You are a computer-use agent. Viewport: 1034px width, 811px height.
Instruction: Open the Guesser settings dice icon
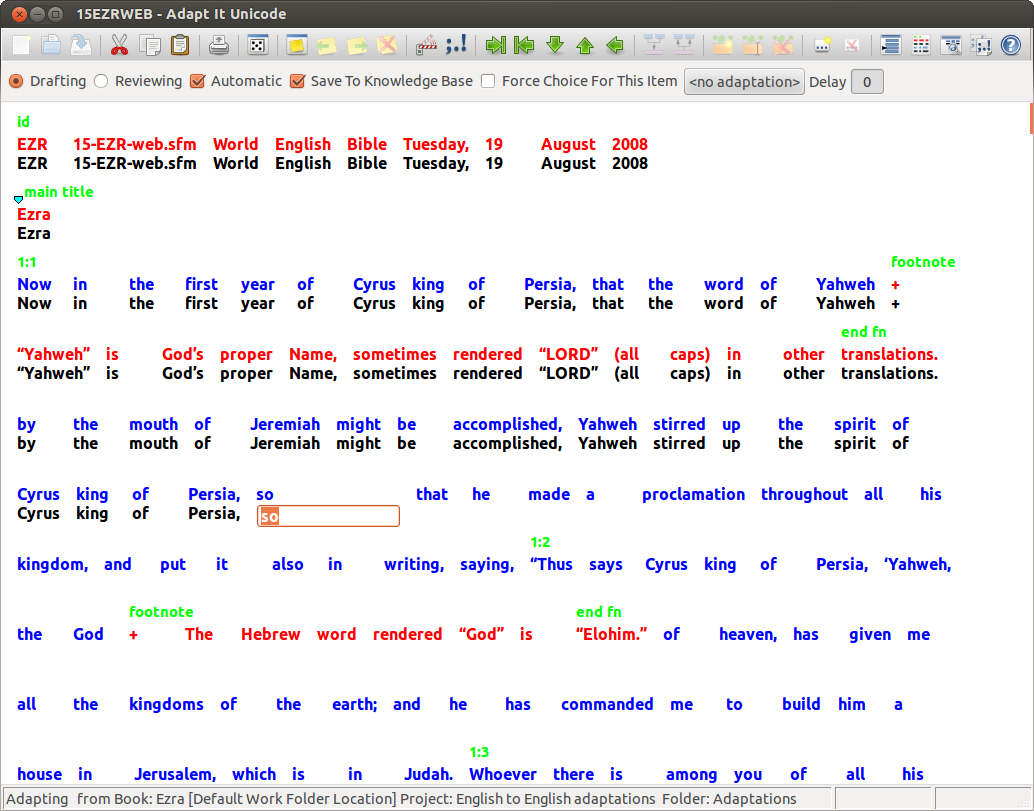[x=257, y=45]
